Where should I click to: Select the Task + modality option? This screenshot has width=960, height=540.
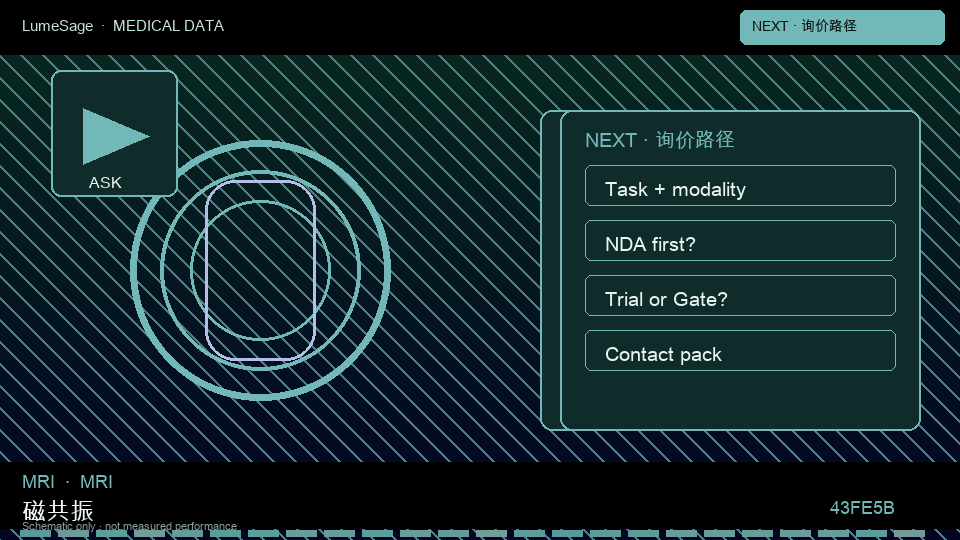click(x=740, y=186)
